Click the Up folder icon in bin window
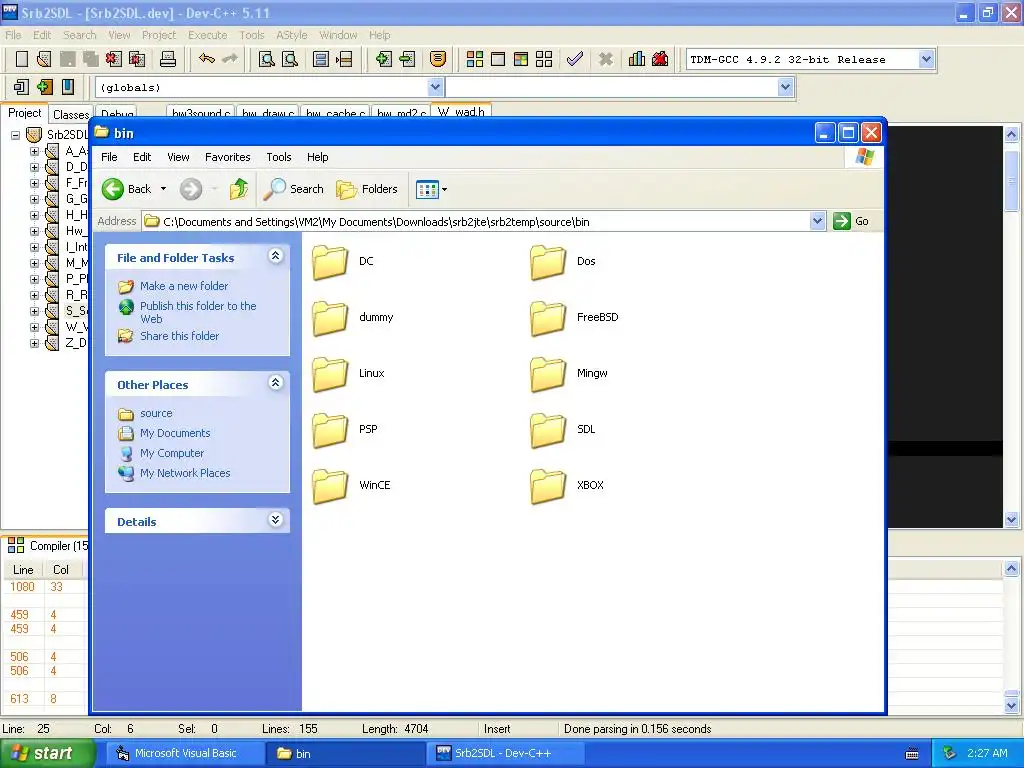The height and width of the screenshot is (768, 1024). tap(239, 189)
